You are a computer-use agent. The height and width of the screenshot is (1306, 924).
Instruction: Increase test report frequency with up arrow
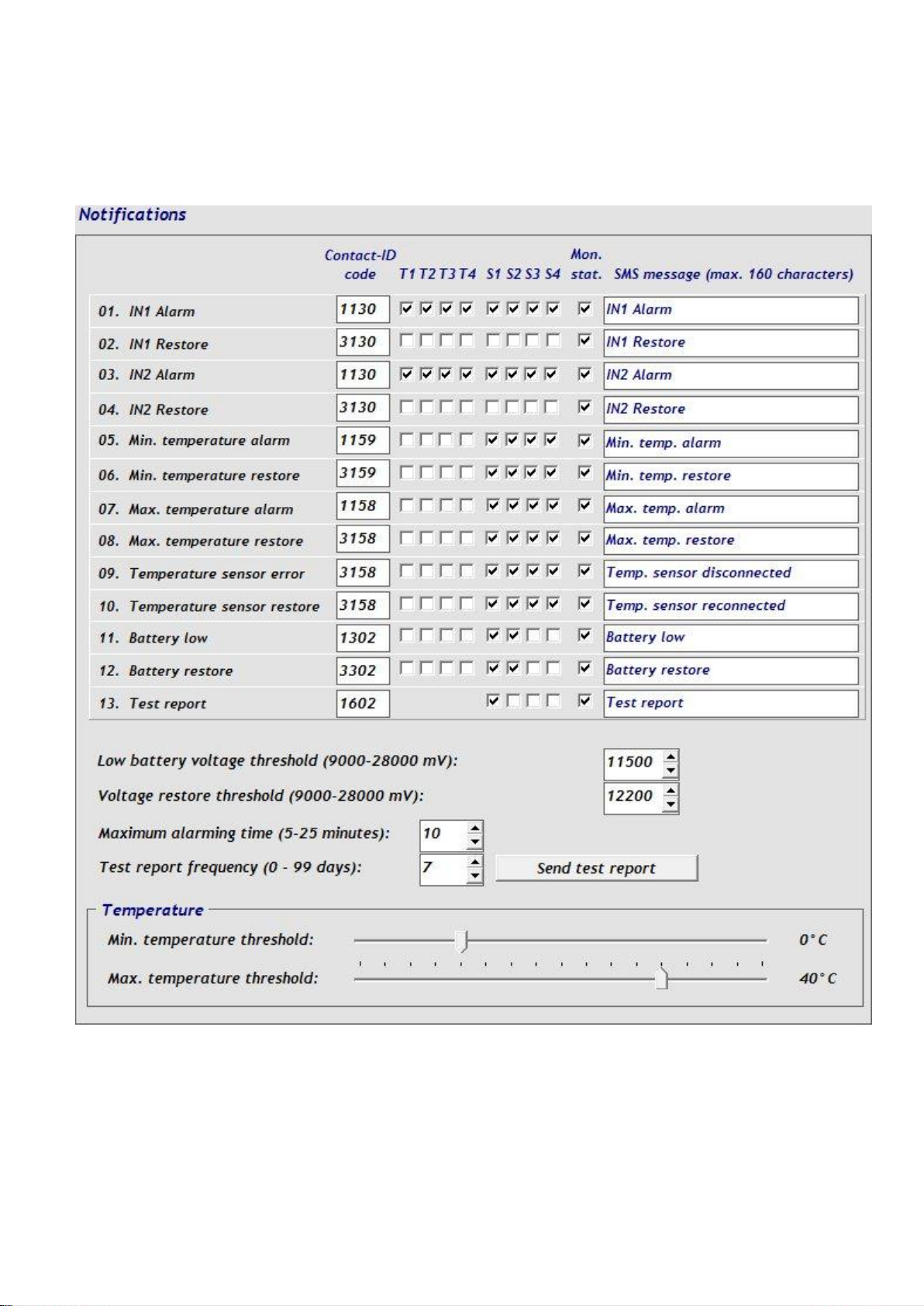[474, 862]
